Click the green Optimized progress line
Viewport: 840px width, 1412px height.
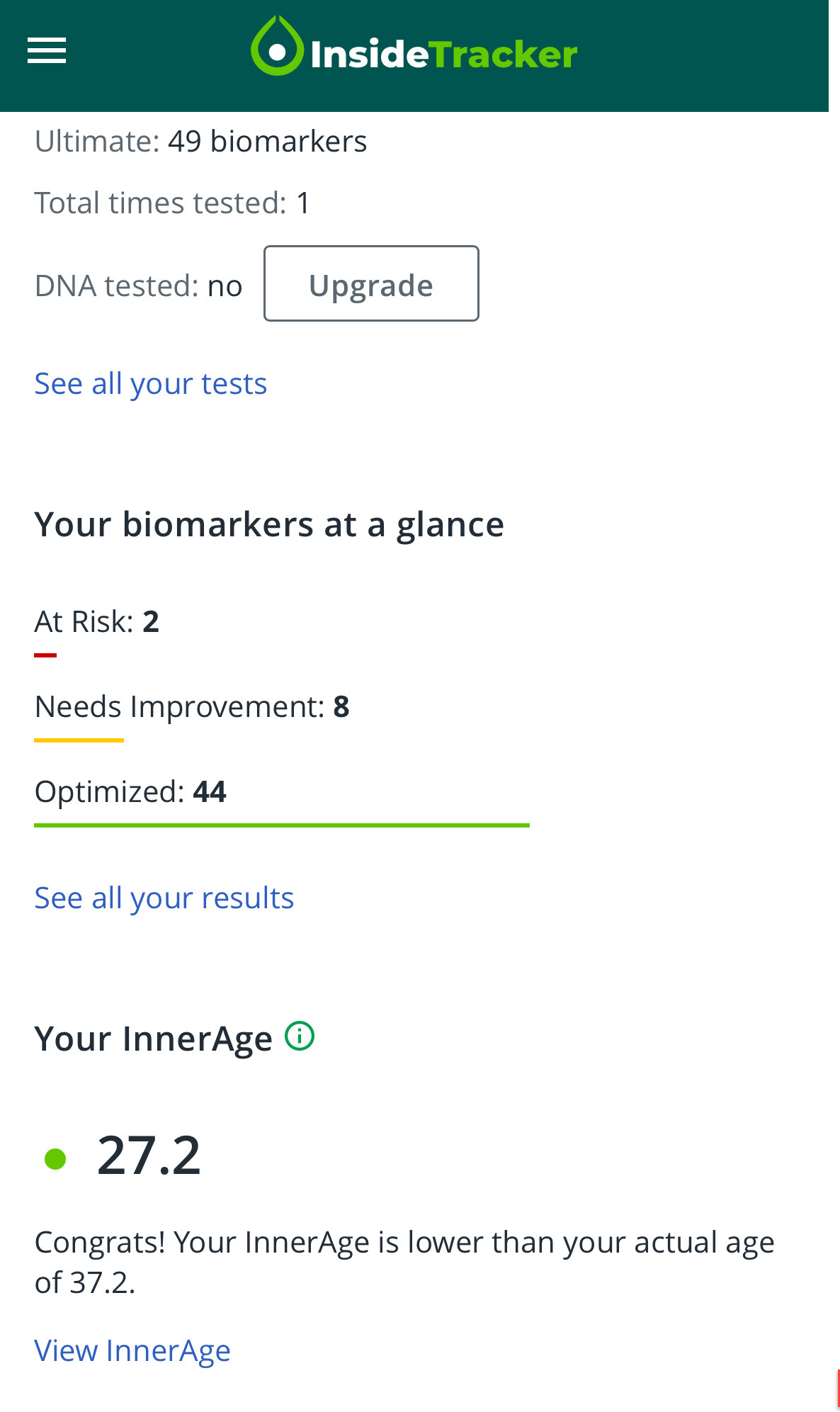[x=282, y=825]
